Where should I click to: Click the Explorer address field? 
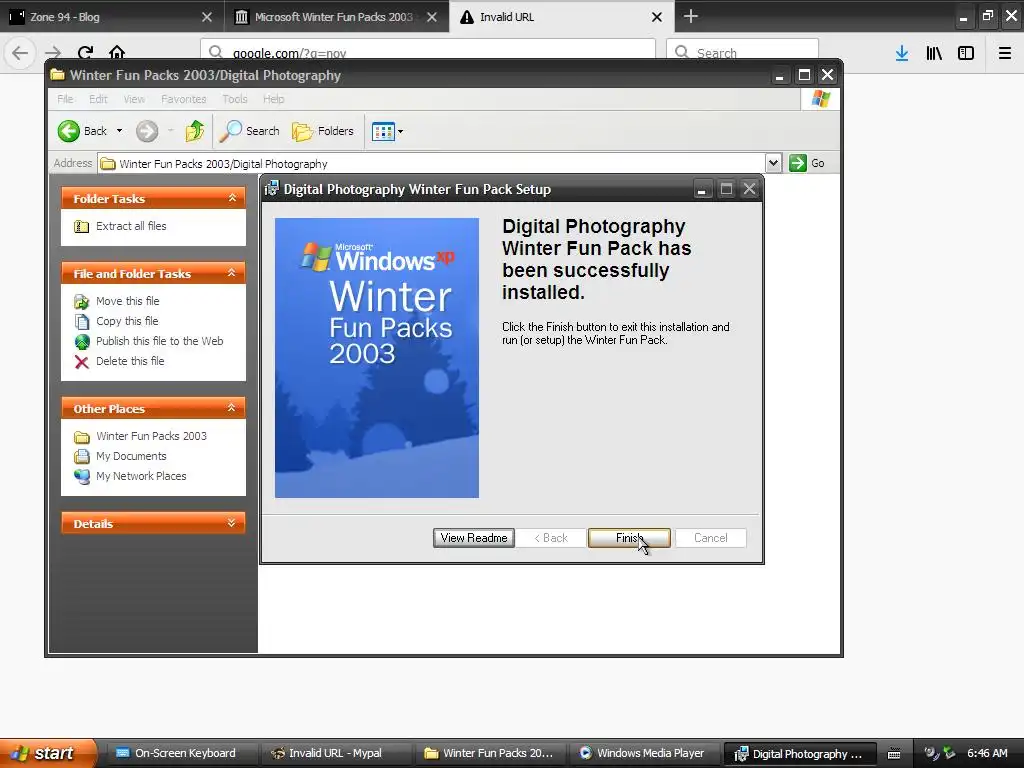pyautogui.click(x=432, y=163)
